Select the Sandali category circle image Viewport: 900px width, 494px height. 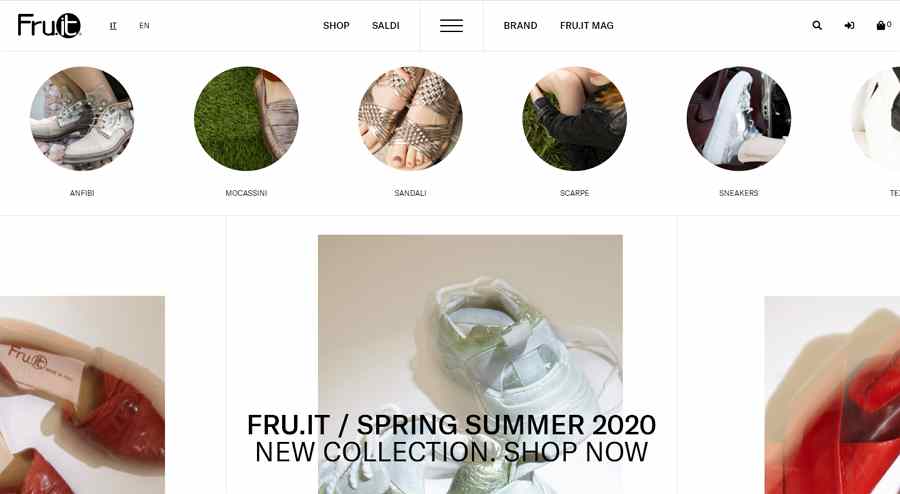410,119
